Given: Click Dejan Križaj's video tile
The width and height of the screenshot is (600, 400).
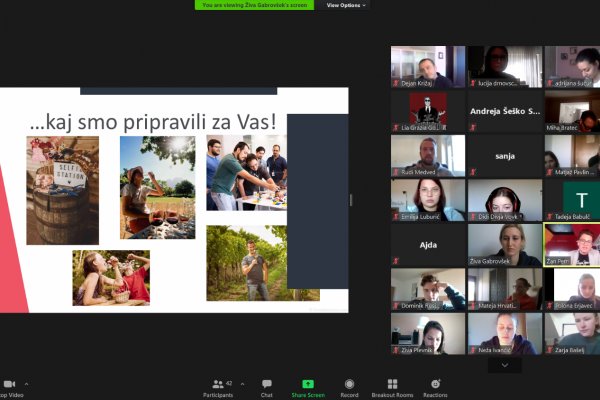Looking at the screenshot, I should [428, 66].
